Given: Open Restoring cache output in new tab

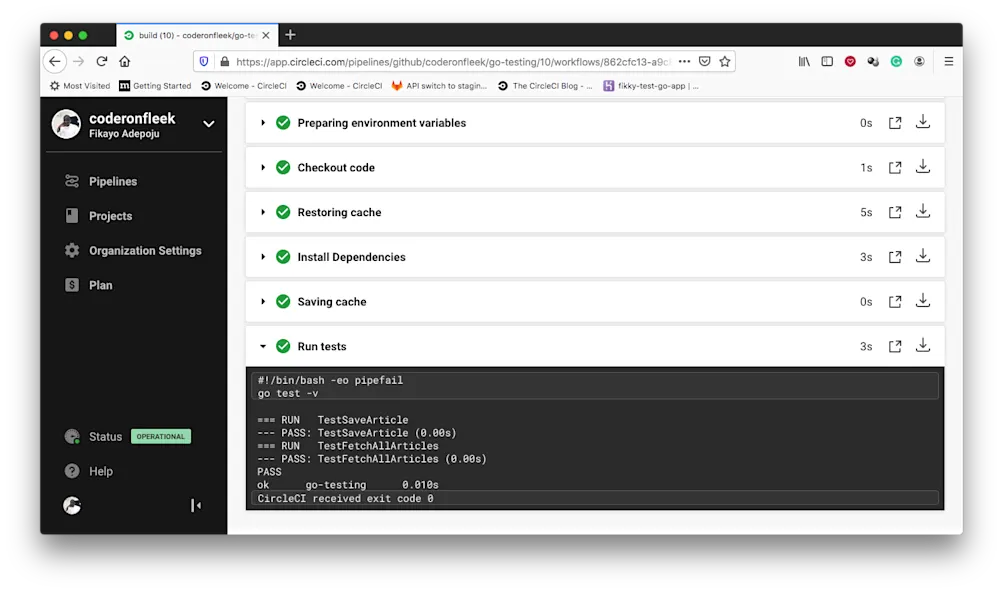Looking at the screenshot, I should coord(895,212).
